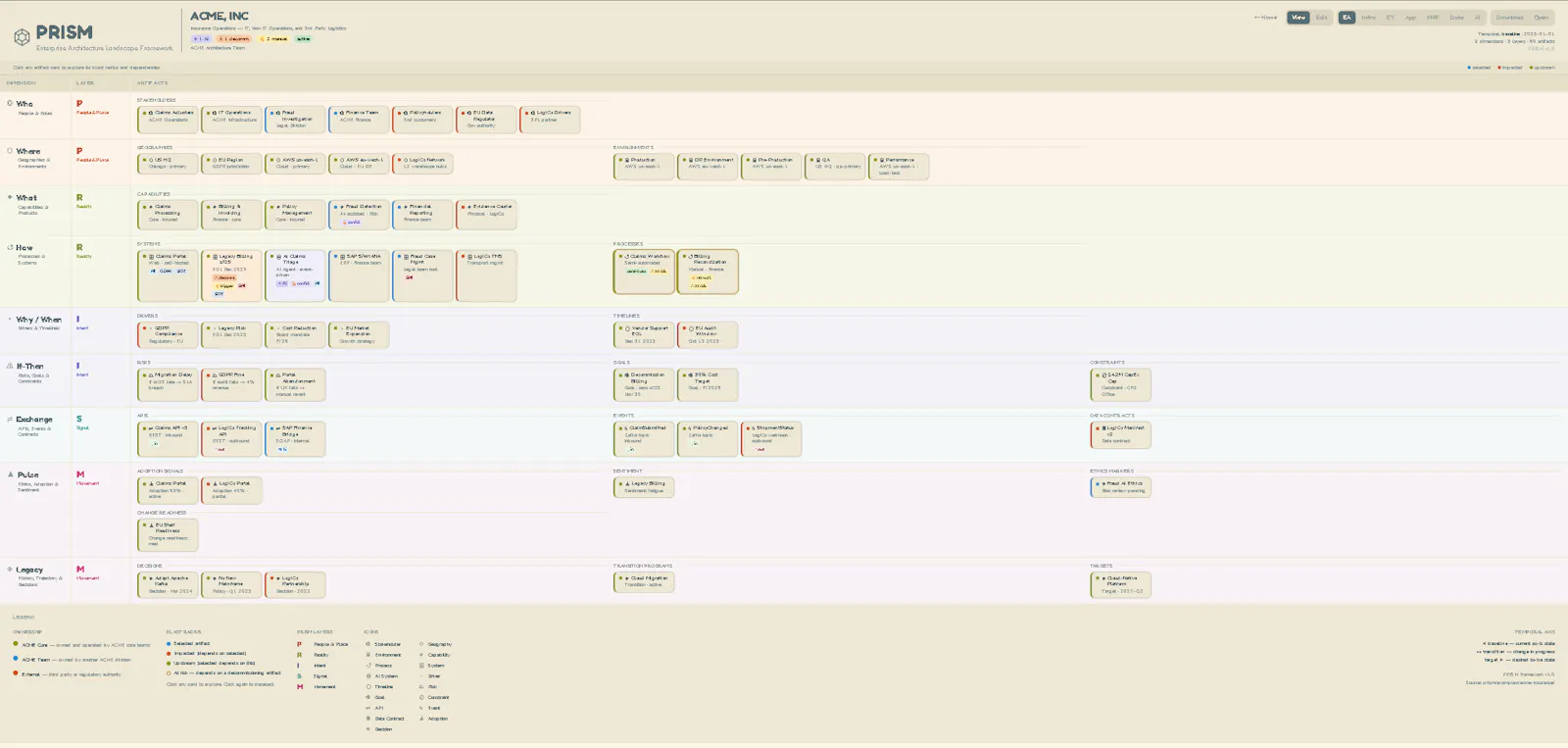
Task: Select the Claims Workflow process card
Action: point(644,272)
